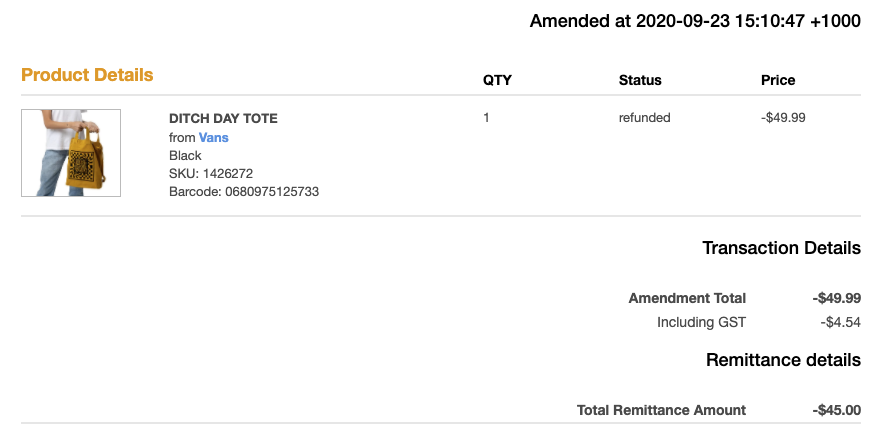This screenshot has width=881, height=436.
Task: Select the Including GST amount -$4.54
Action: (x=840, y=323)
